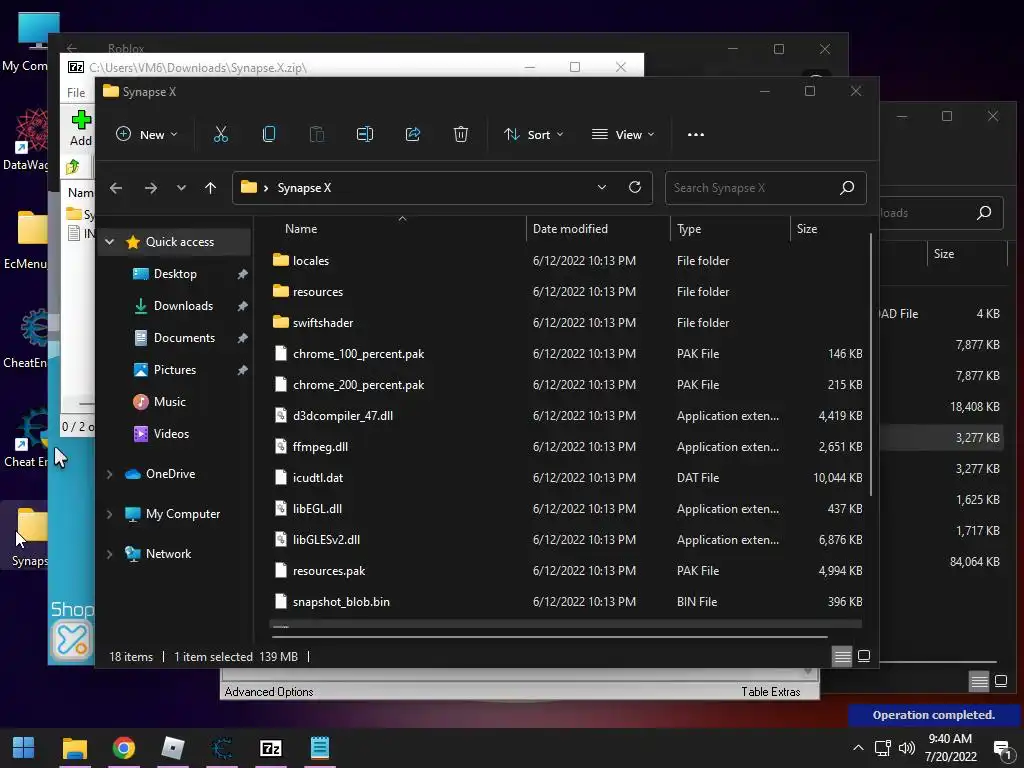
Task: Open the New dropdown menu
Action: coord(146,135)
